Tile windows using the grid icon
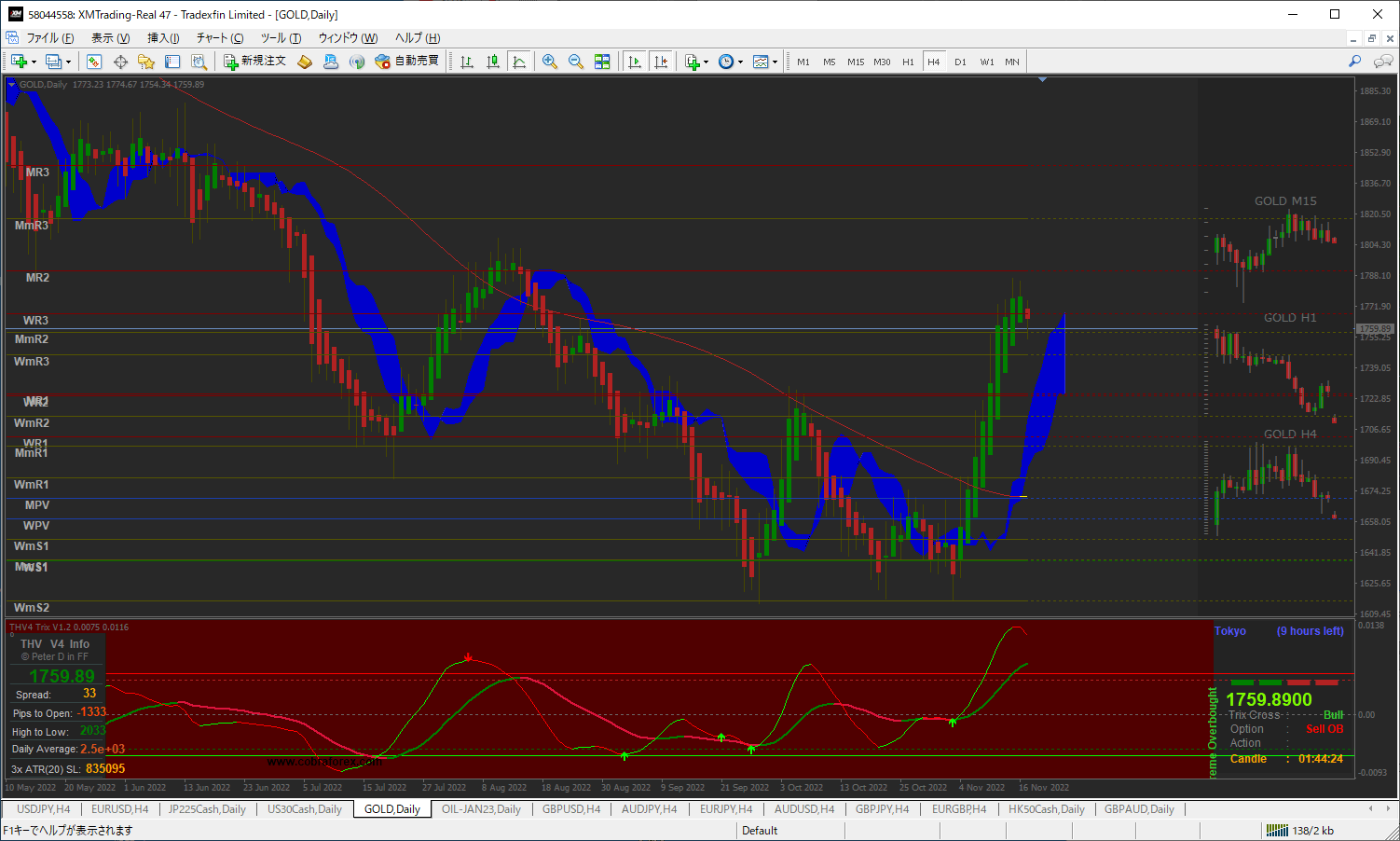 click(602, 62)
